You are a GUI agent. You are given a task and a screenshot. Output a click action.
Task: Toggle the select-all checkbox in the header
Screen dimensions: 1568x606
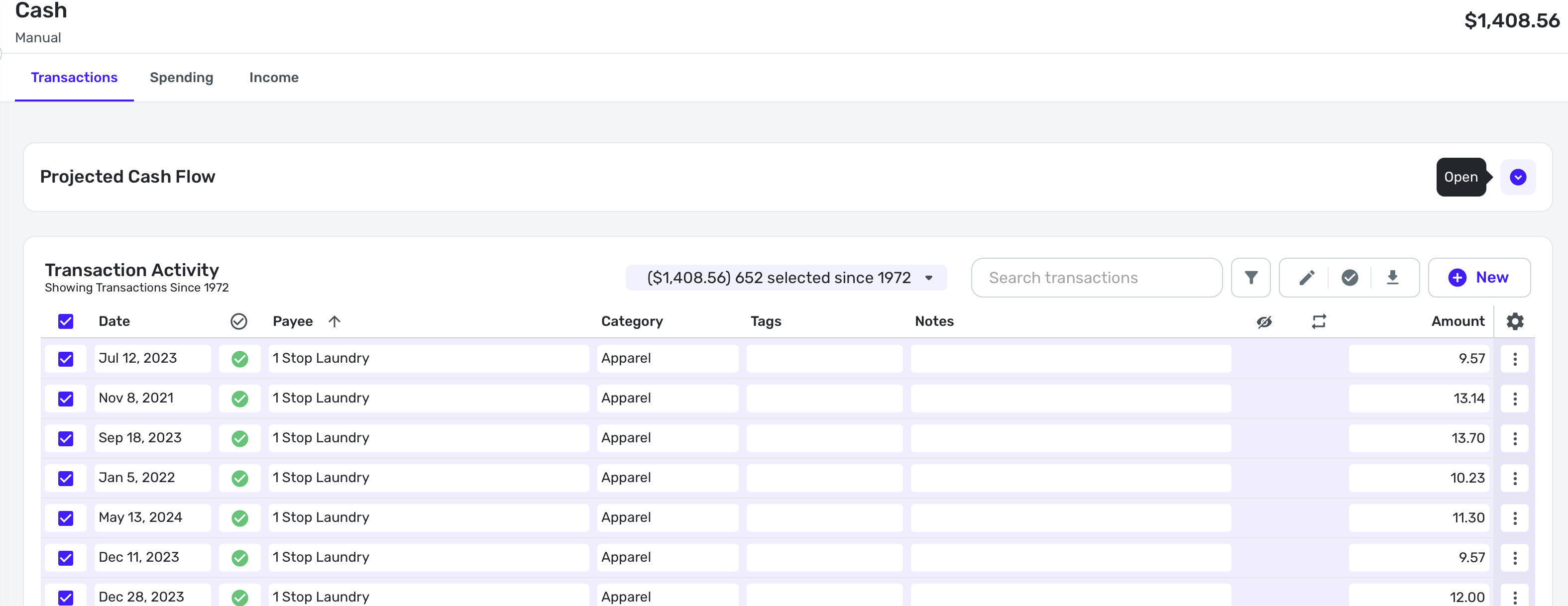point(66,321)
